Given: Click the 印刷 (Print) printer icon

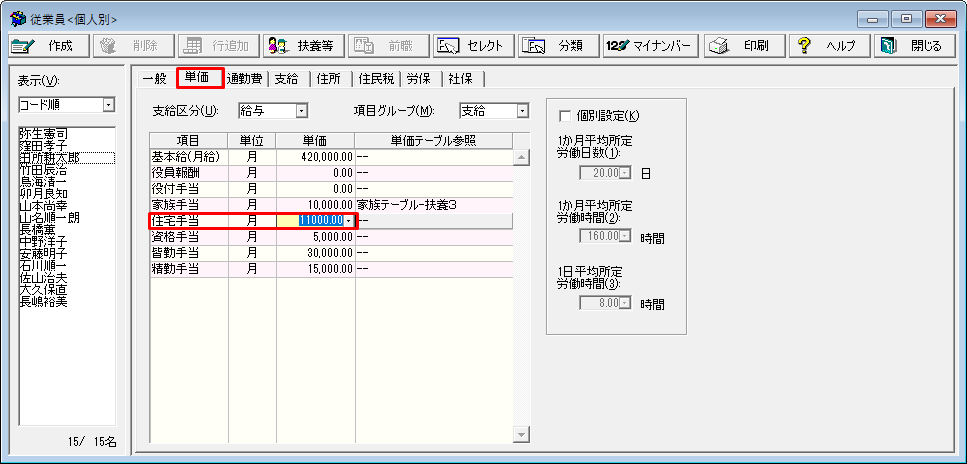Looking at the screenshot, I should point(717,46).
